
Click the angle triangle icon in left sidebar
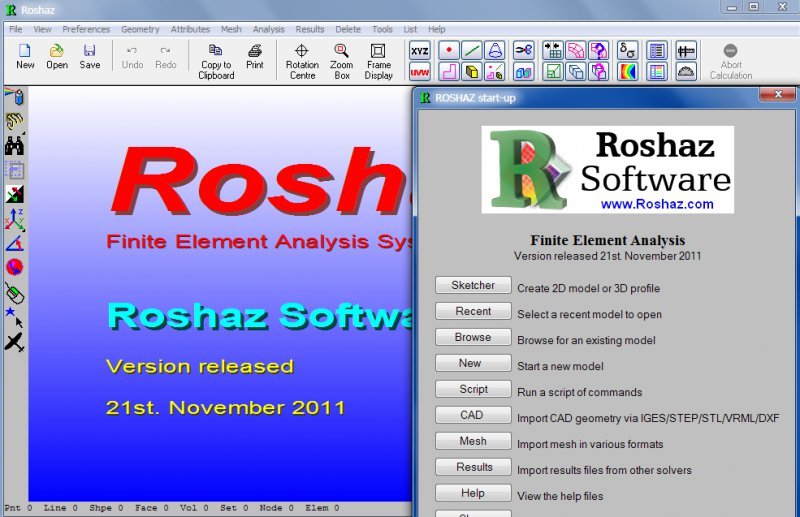tap(14, 243)
